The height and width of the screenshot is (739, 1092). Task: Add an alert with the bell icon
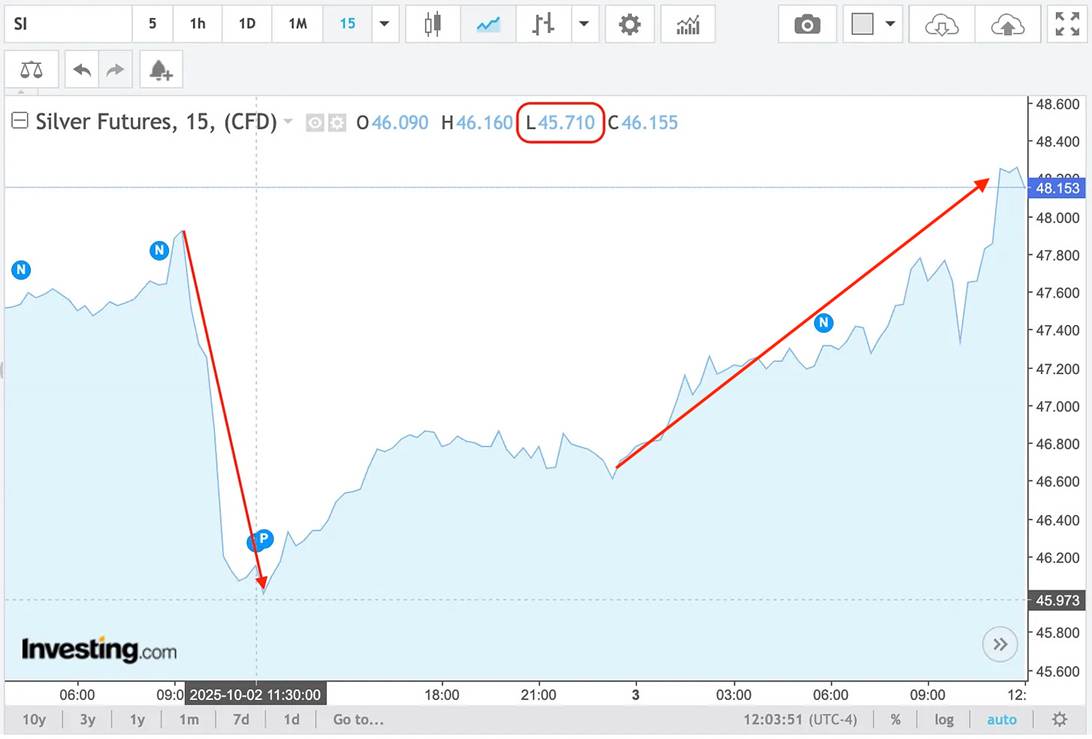(160, 70)
